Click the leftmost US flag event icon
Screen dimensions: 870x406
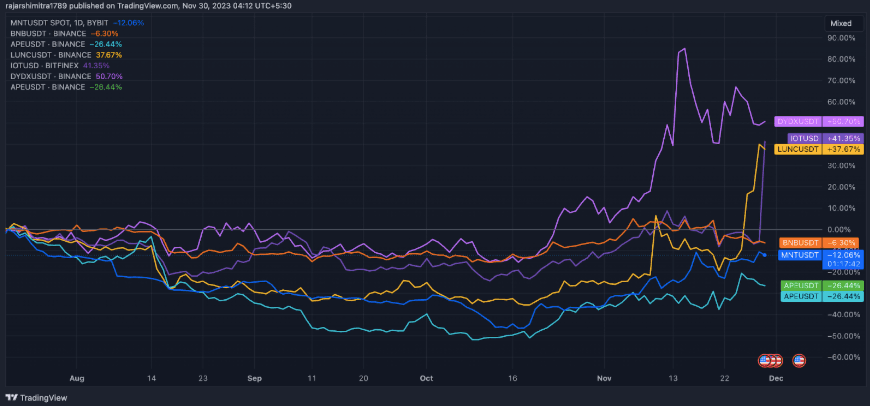click(765, 360)
